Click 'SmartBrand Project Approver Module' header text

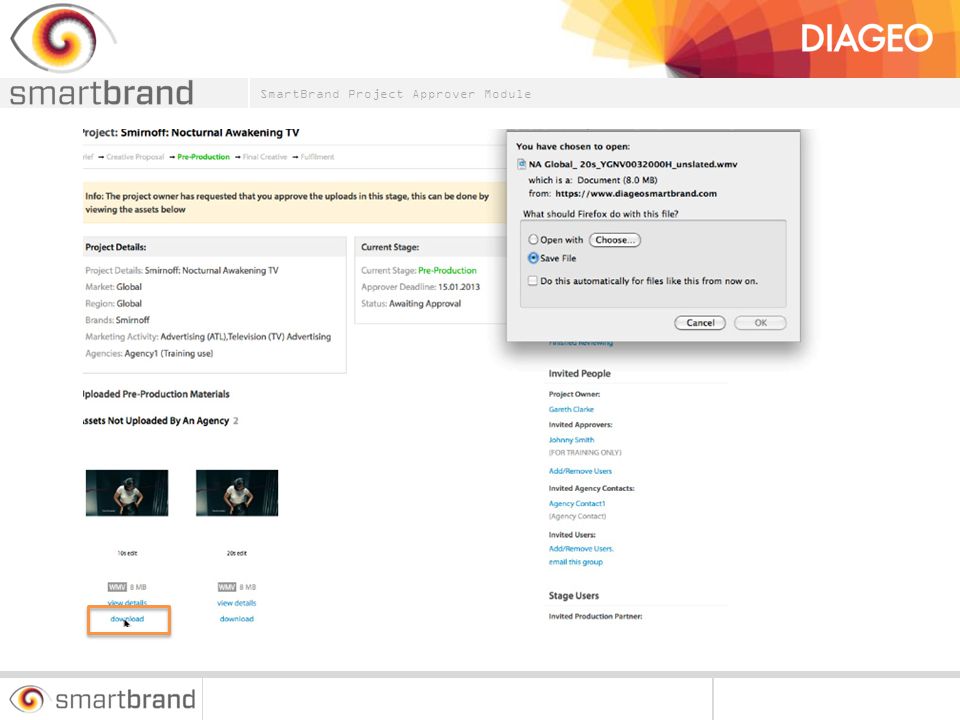pos(396,94)
